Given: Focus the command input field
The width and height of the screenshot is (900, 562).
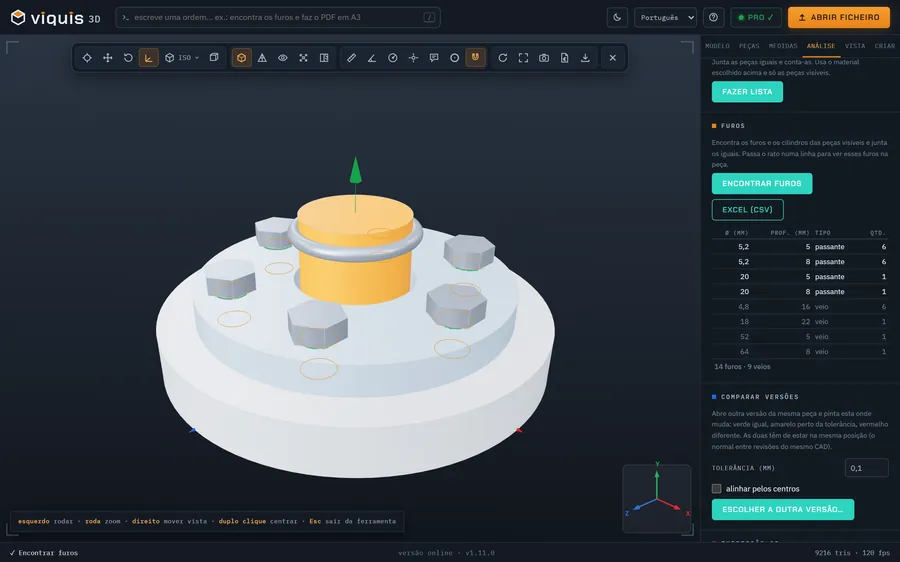Looking at the screenshot, I should (x=278, y=17).
